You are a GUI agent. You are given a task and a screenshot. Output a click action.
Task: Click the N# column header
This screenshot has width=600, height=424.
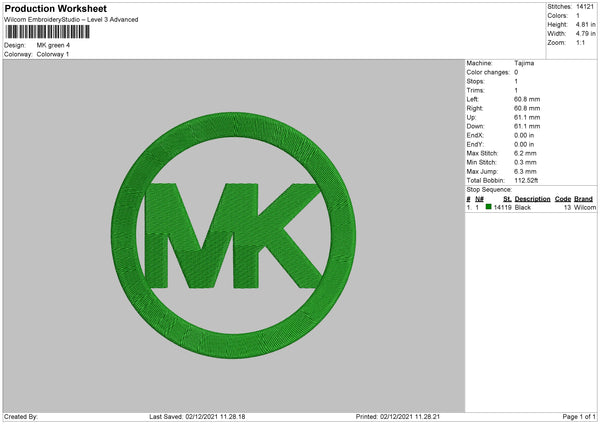tap(480, 199)
